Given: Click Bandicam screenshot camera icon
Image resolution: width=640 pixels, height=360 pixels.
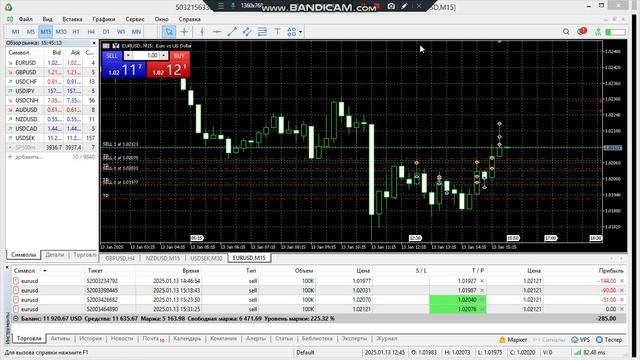Looking at the screenshot, I should (x=391, y=6).
